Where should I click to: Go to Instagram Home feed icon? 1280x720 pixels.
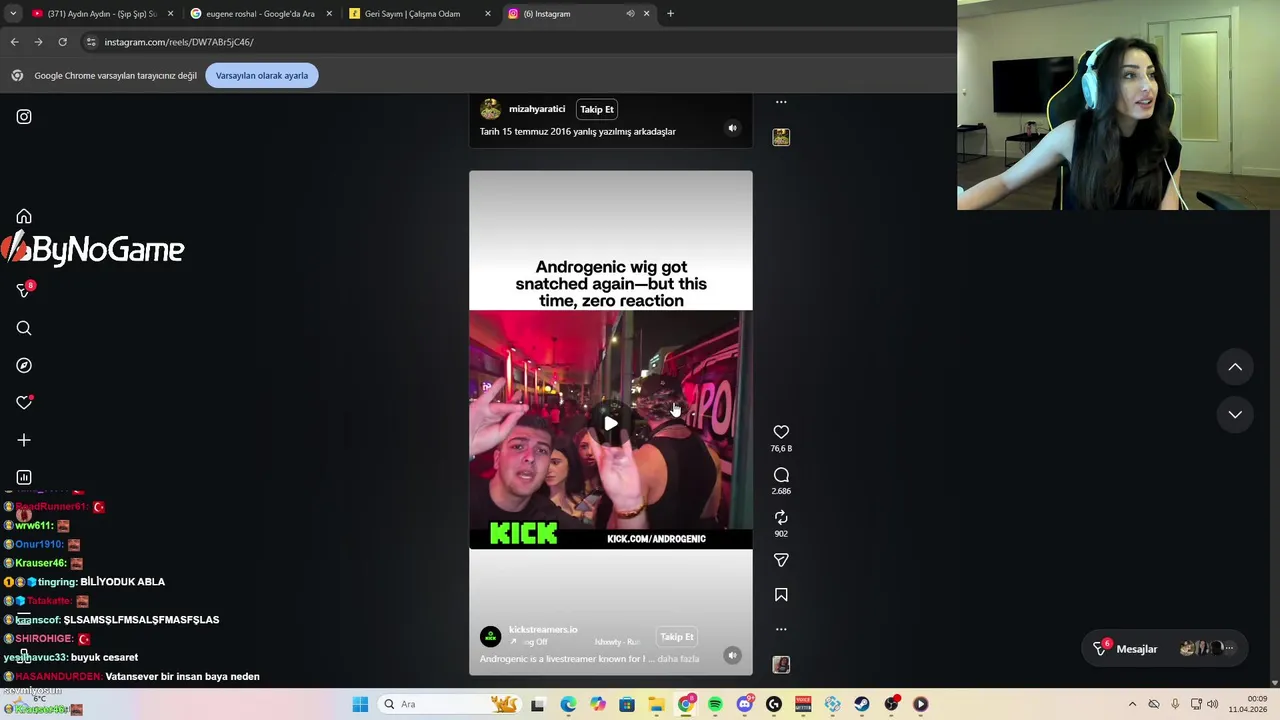pos(24,217)
